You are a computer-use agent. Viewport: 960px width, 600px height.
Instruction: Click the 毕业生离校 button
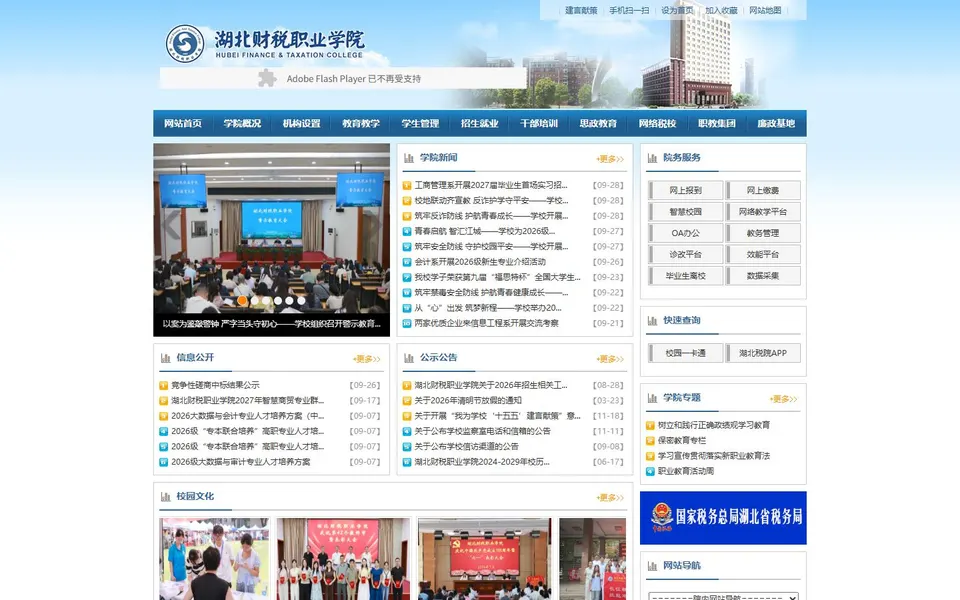[x=686, y=276]
